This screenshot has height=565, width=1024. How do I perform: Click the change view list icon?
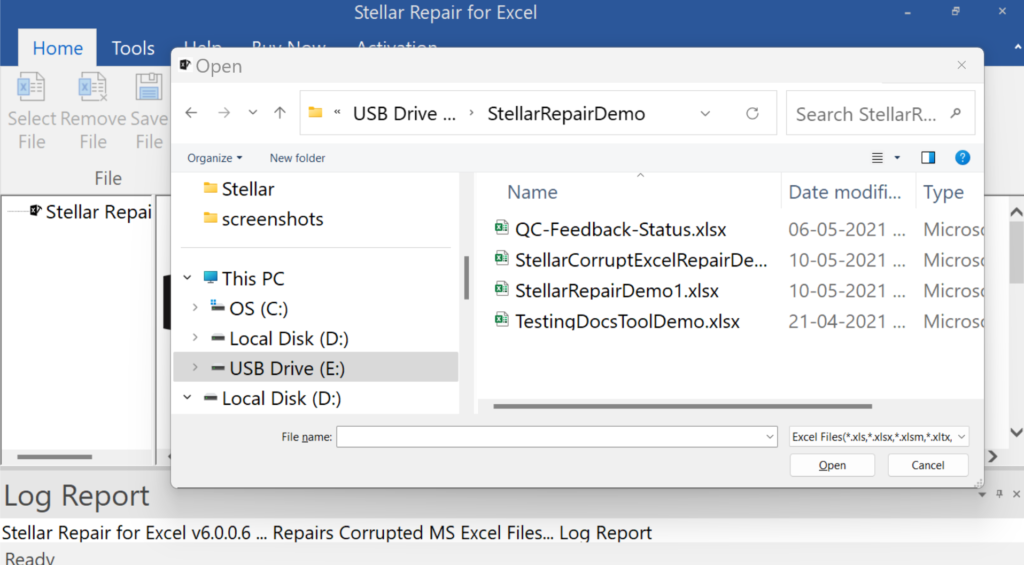(x=877, y=157)
